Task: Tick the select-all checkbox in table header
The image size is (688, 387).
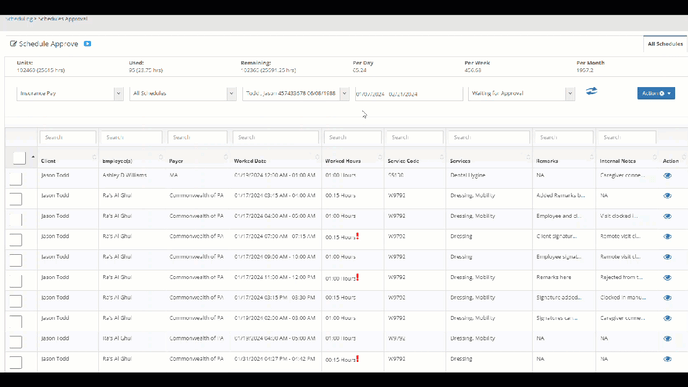Action: (x=19, y=158)
